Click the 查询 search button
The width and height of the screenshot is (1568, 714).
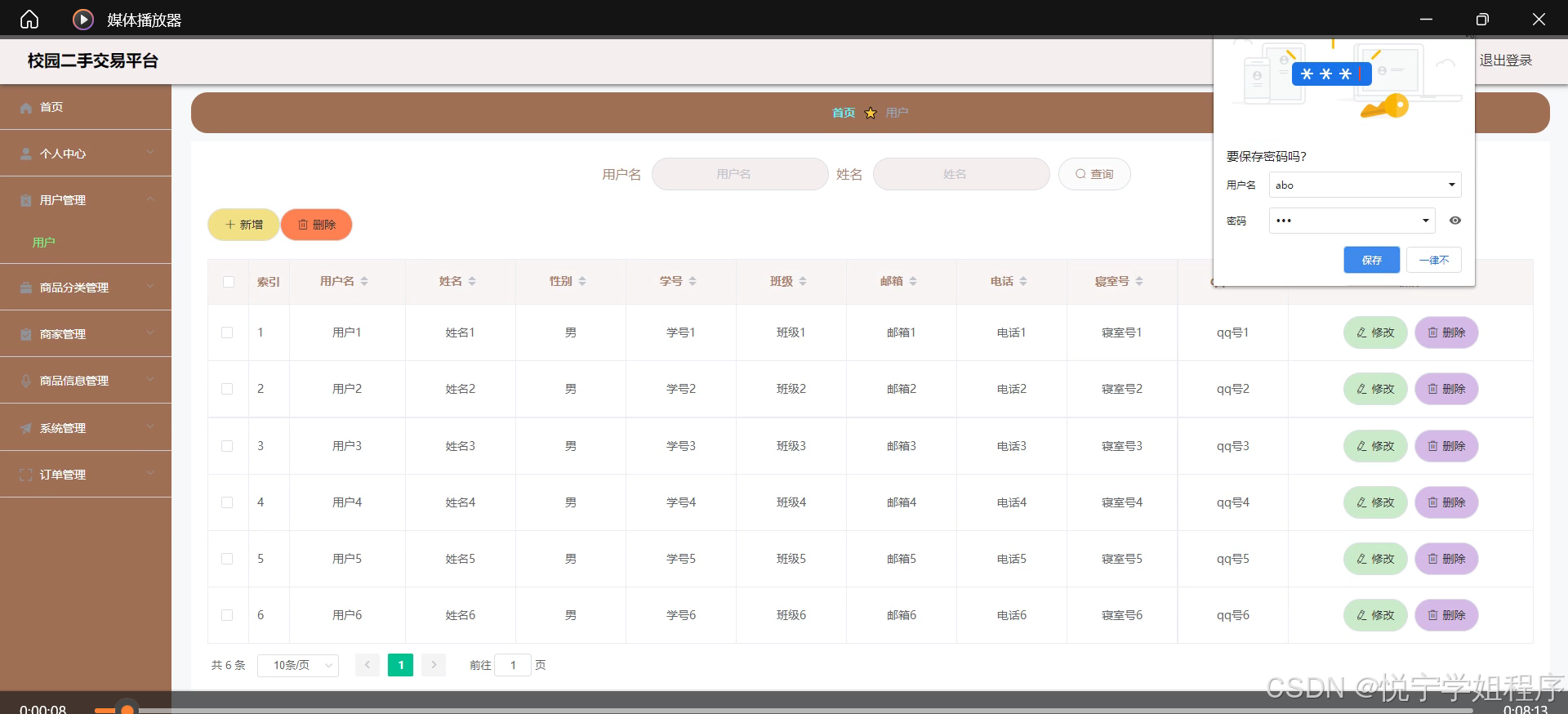coord(1094,174)
